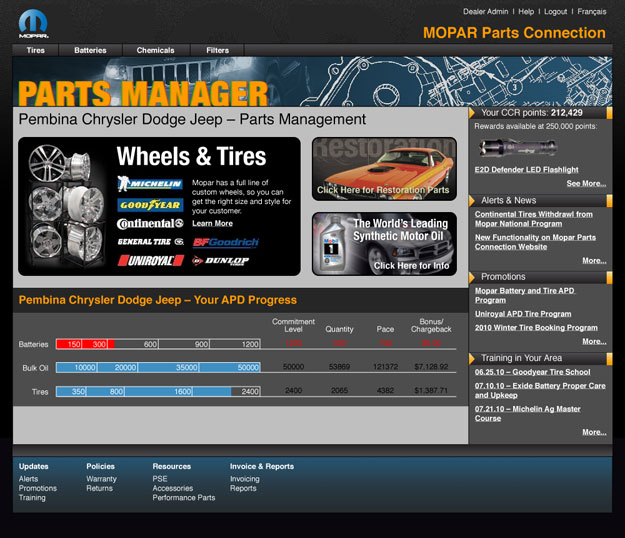
Task: Open PSE under footer Resources
Action: 160,479
